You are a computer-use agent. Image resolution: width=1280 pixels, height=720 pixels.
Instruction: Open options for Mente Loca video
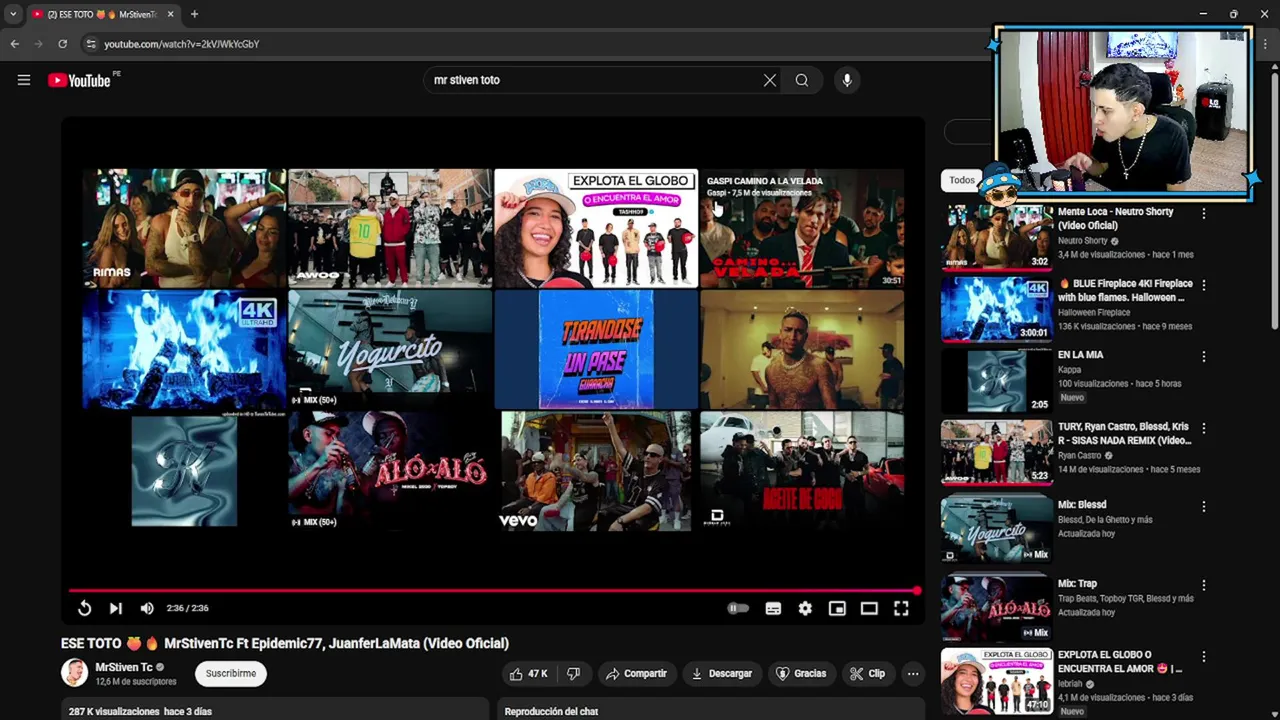pyautogui.click(x=1204, y=213)
